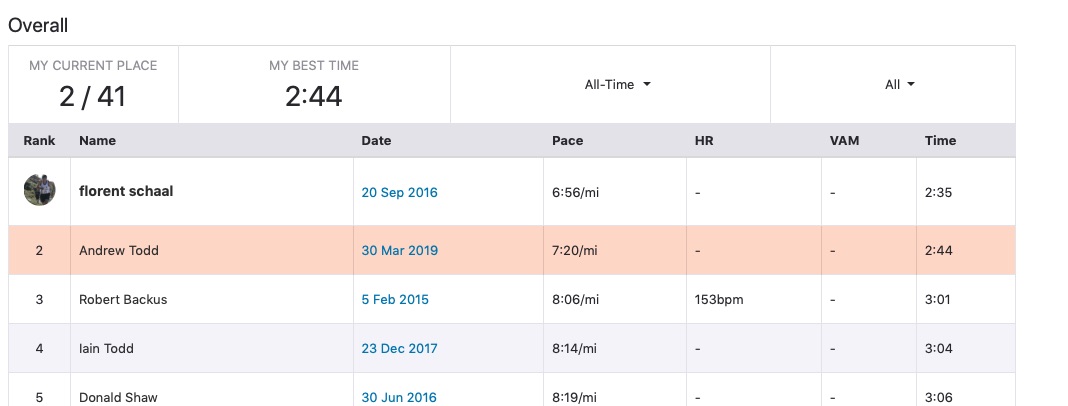The width and height of the screenshot is (1068, 406).
Task: Click the 5 Feb 2015 date link
Action: (395, 300)
